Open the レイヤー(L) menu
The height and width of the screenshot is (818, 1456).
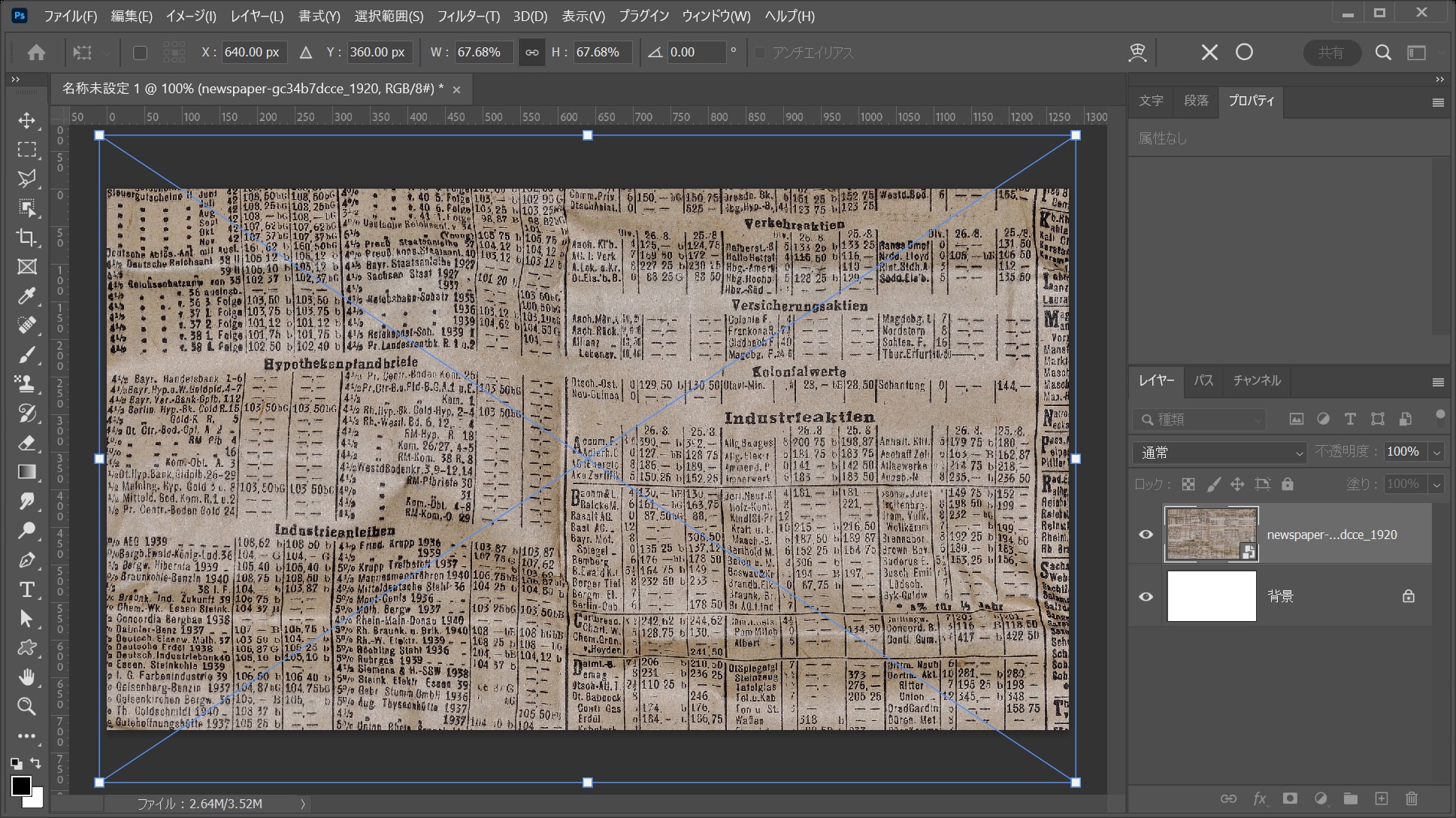coord(257,16)
